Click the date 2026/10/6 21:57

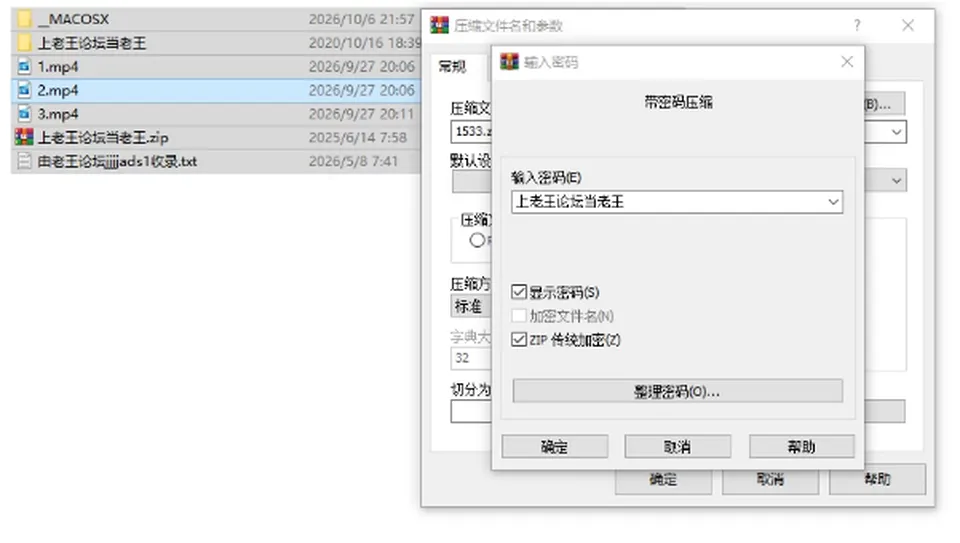362,19
